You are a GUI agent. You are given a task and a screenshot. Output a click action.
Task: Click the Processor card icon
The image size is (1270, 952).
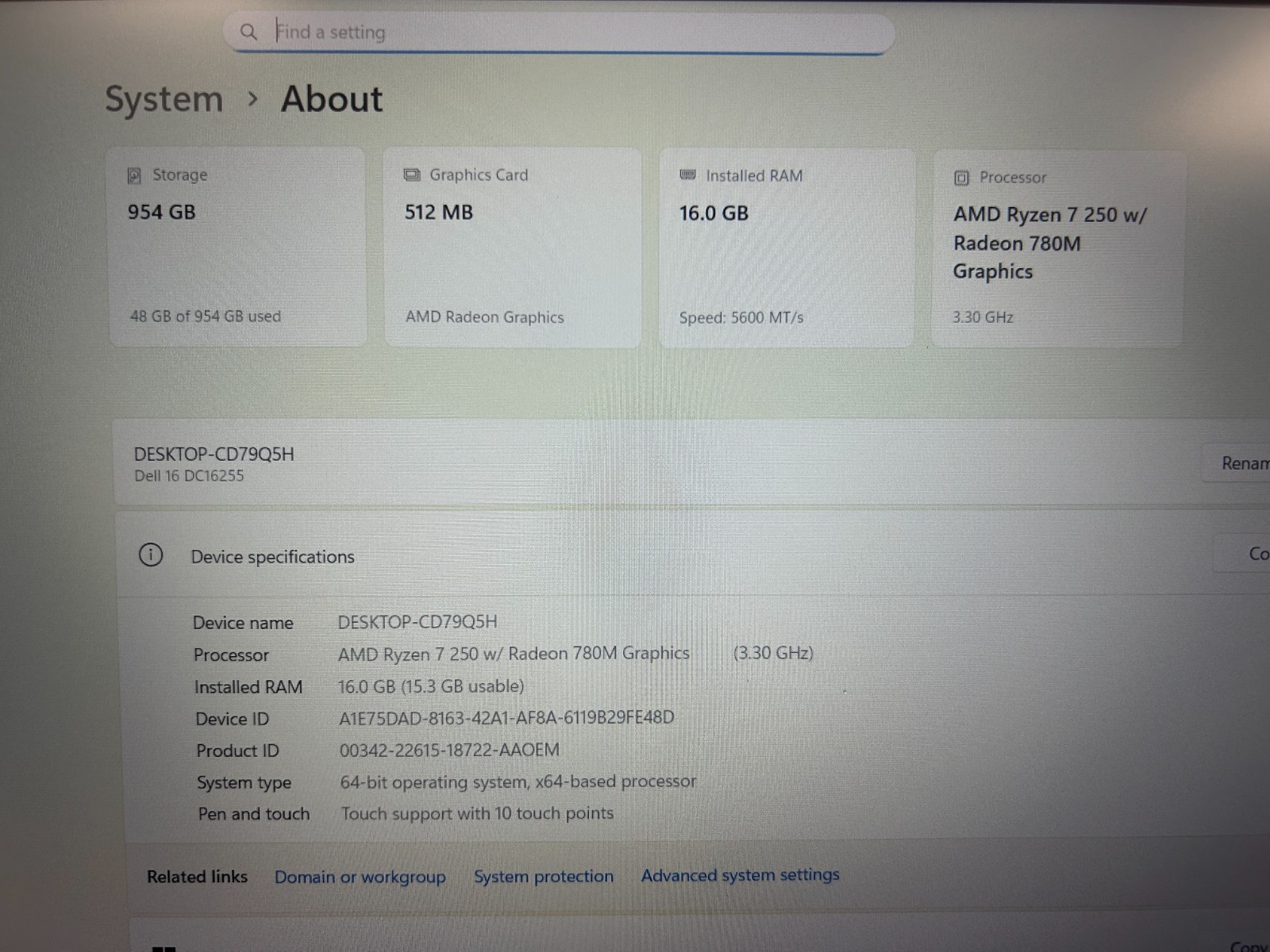[x=961, y=178]
